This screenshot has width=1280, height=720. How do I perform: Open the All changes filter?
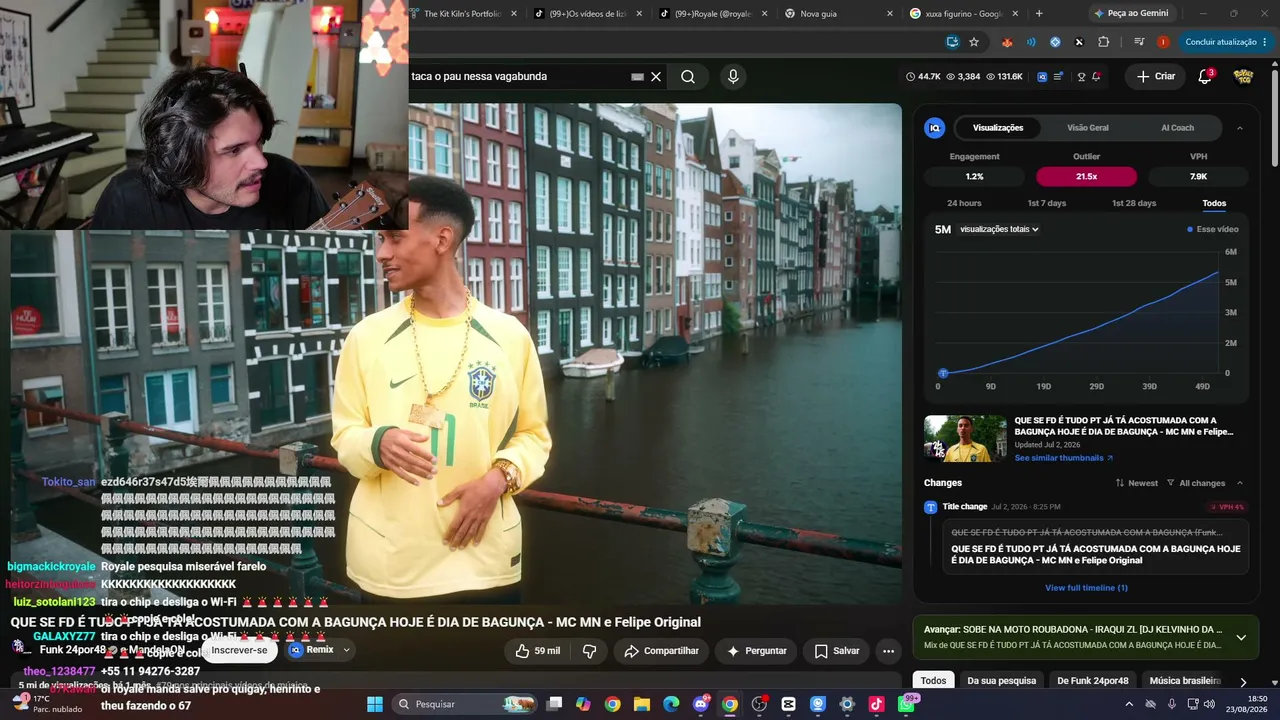pos(1196,483)
